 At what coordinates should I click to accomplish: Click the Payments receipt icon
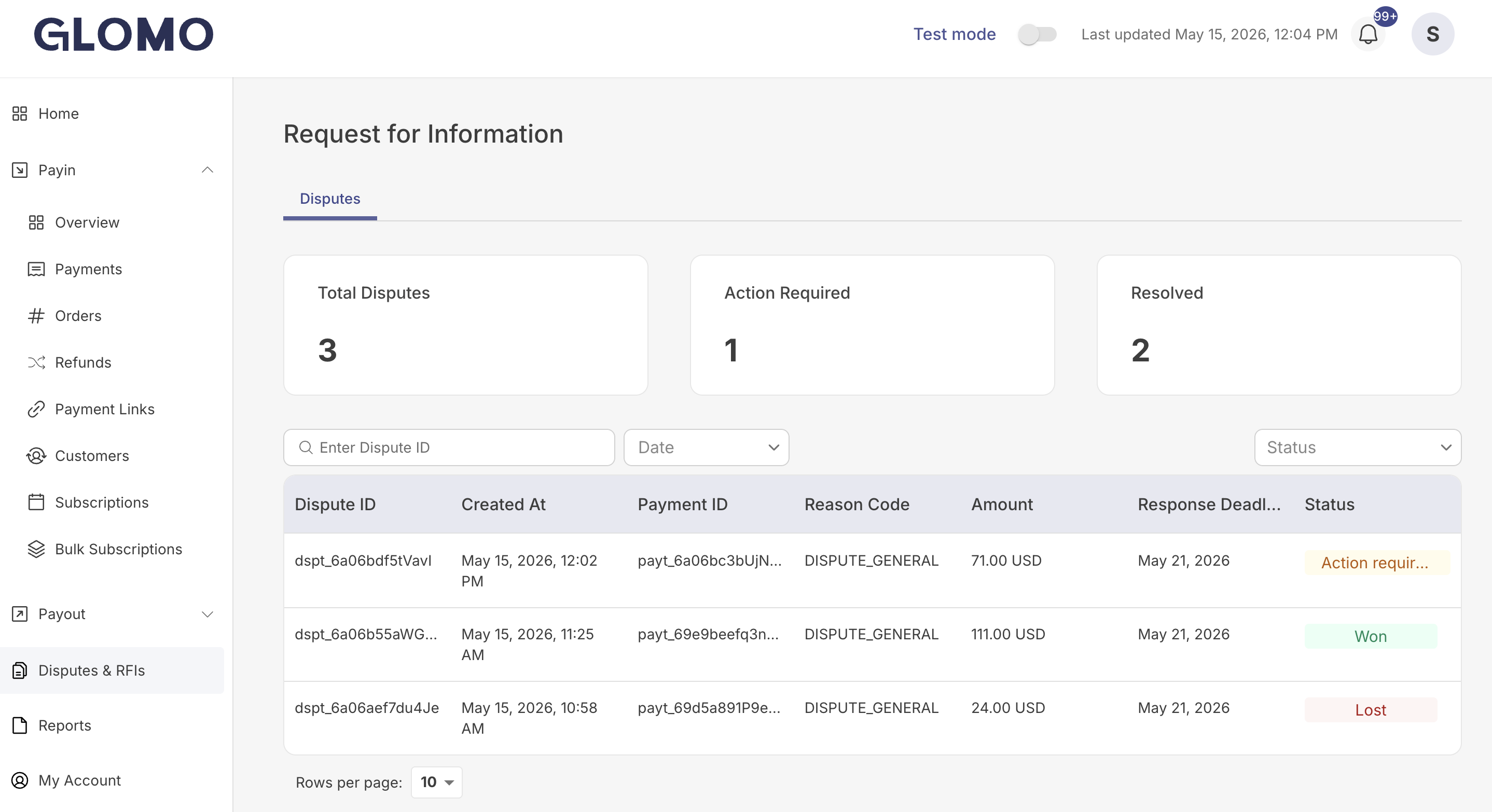36,269
